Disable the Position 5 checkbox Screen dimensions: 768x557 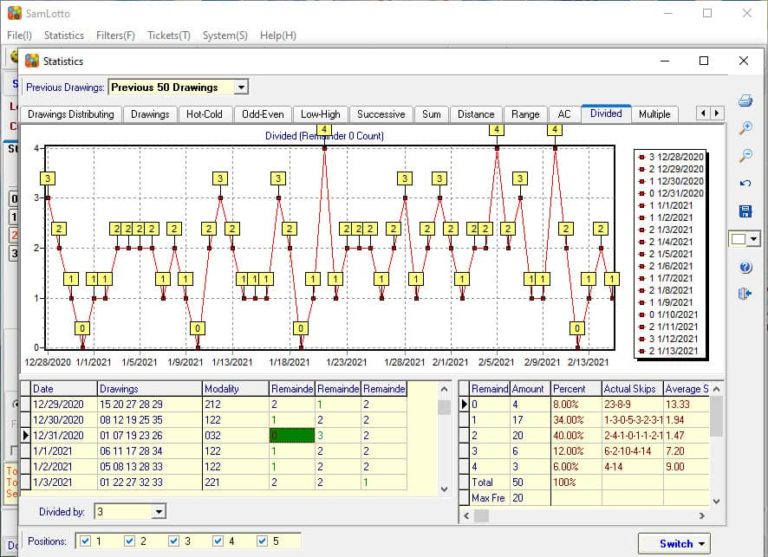[x=262, y=541]
